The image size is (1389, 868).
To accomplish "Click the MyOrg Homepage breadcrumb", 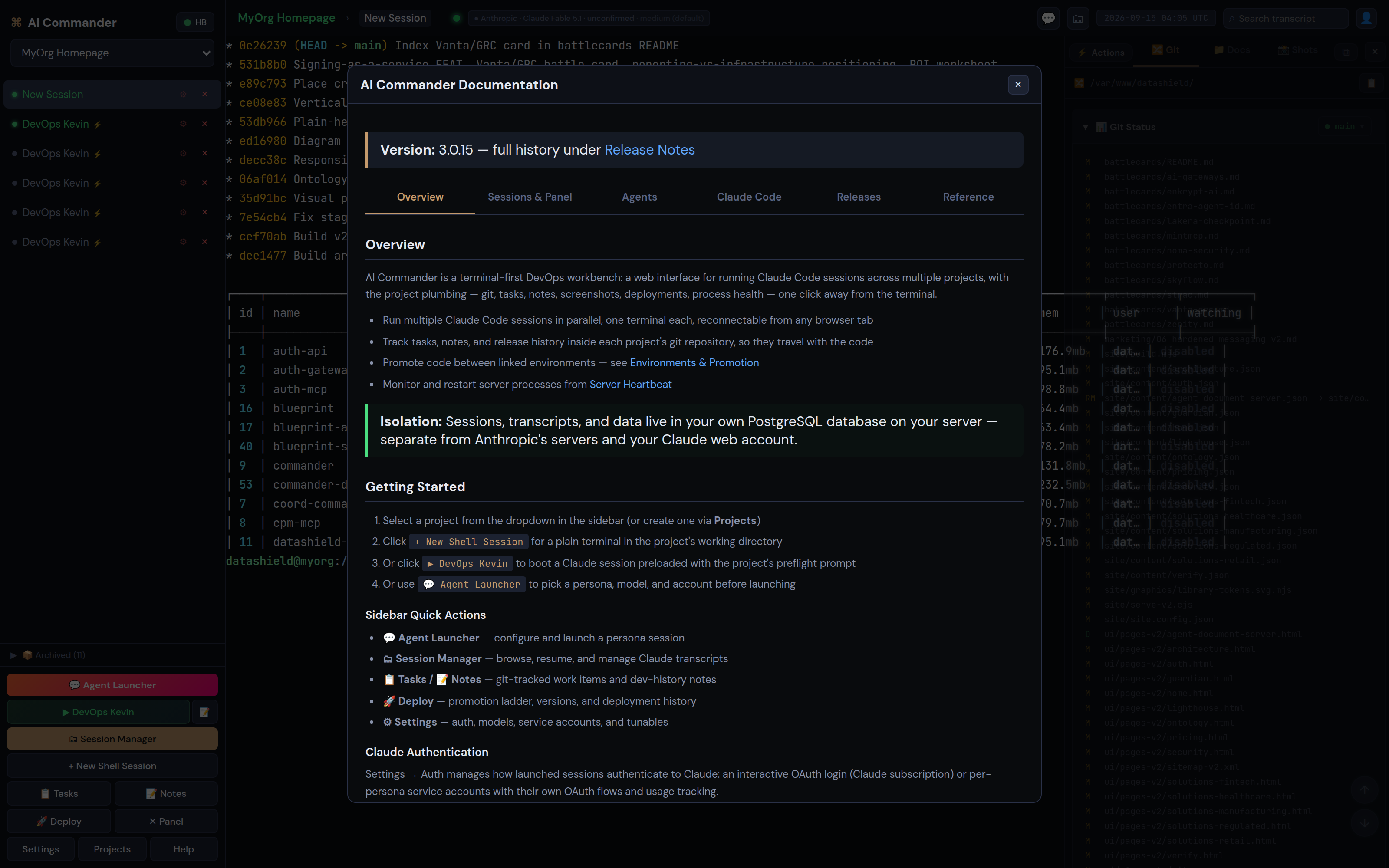I will [286, 18].
